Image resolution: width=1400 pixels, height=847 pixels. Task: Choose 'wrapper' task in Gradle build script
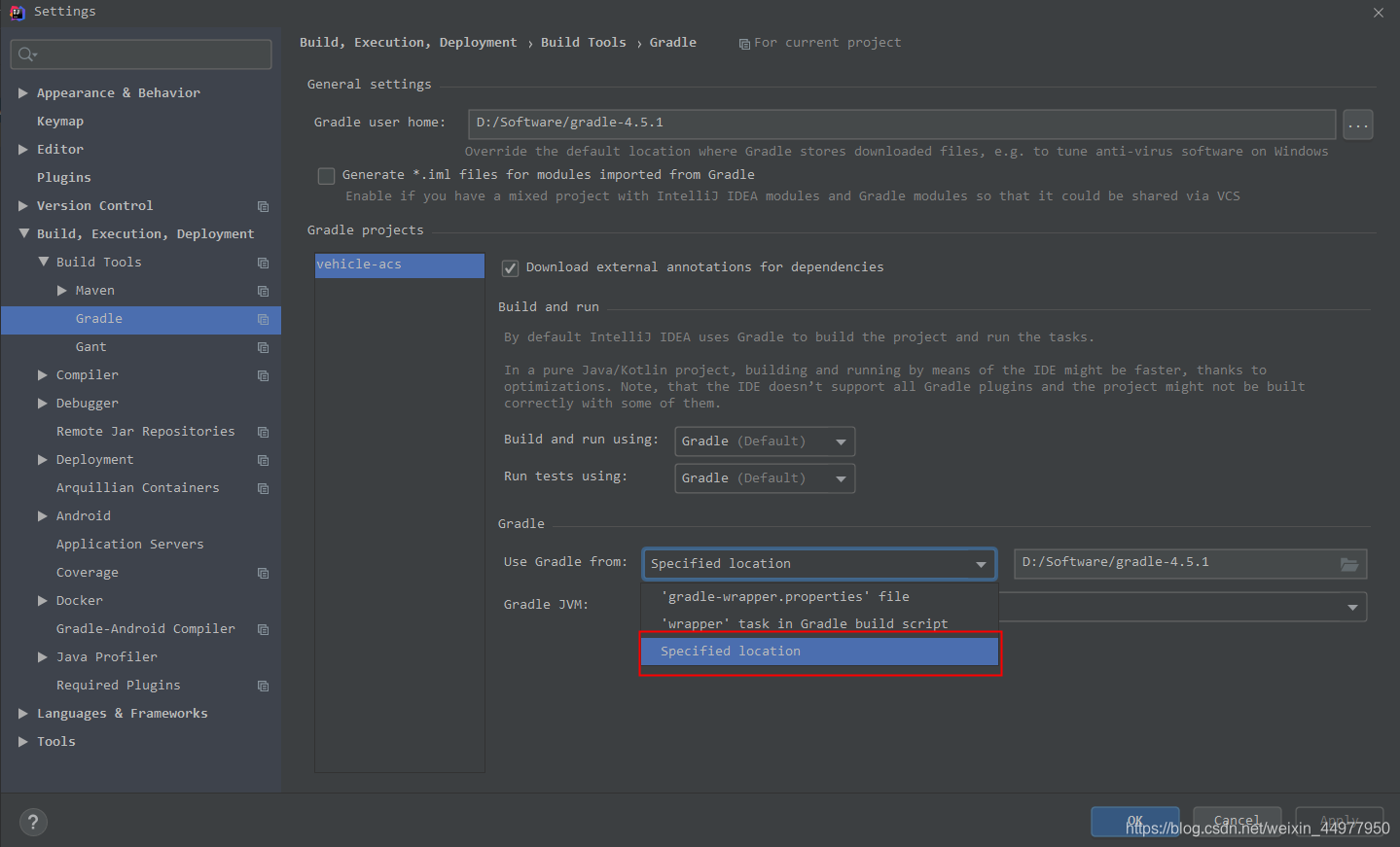(819, 624)
